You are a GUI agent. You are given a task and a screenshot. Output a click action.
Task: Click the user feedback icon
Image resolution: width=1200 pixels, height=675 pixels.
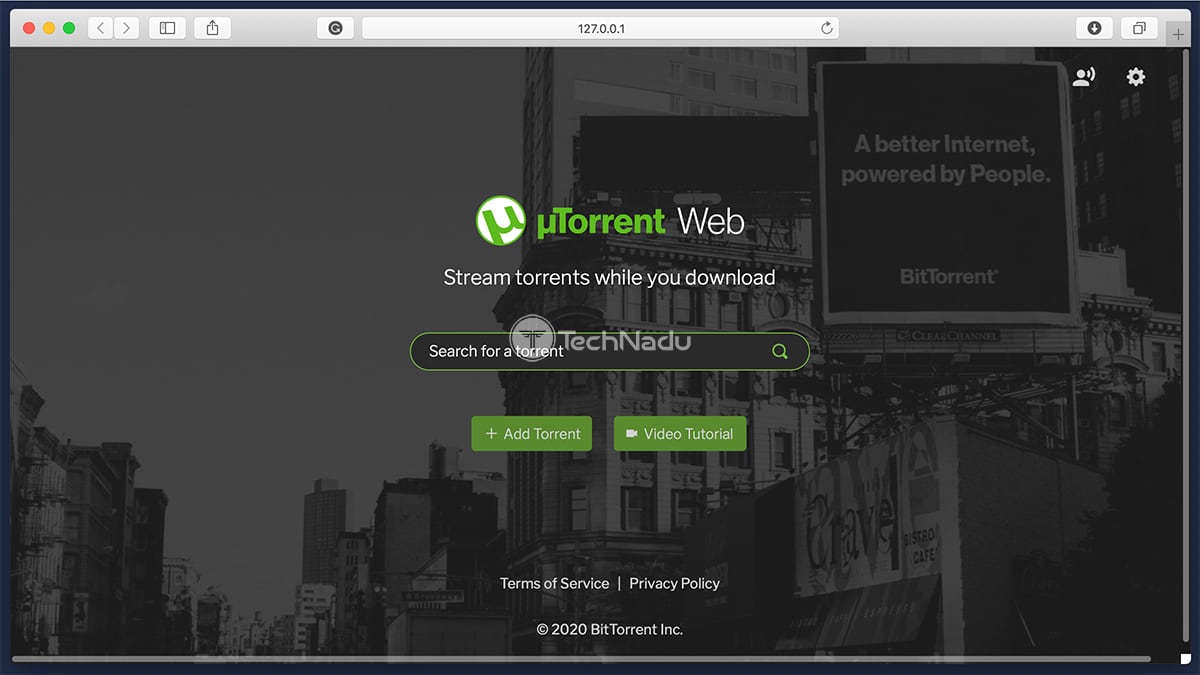(x=1083, y=77)
